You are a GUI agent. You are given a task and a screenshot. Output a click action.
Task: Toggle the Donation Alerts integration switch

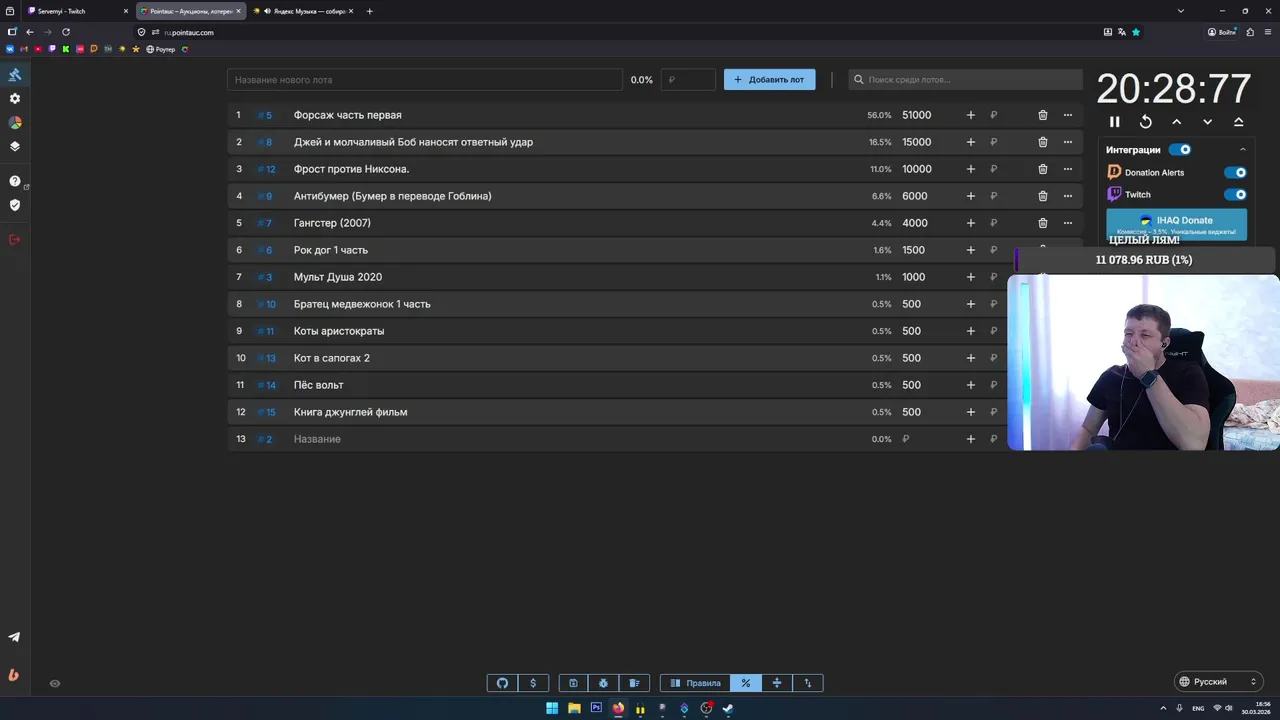coord(1236,172)
